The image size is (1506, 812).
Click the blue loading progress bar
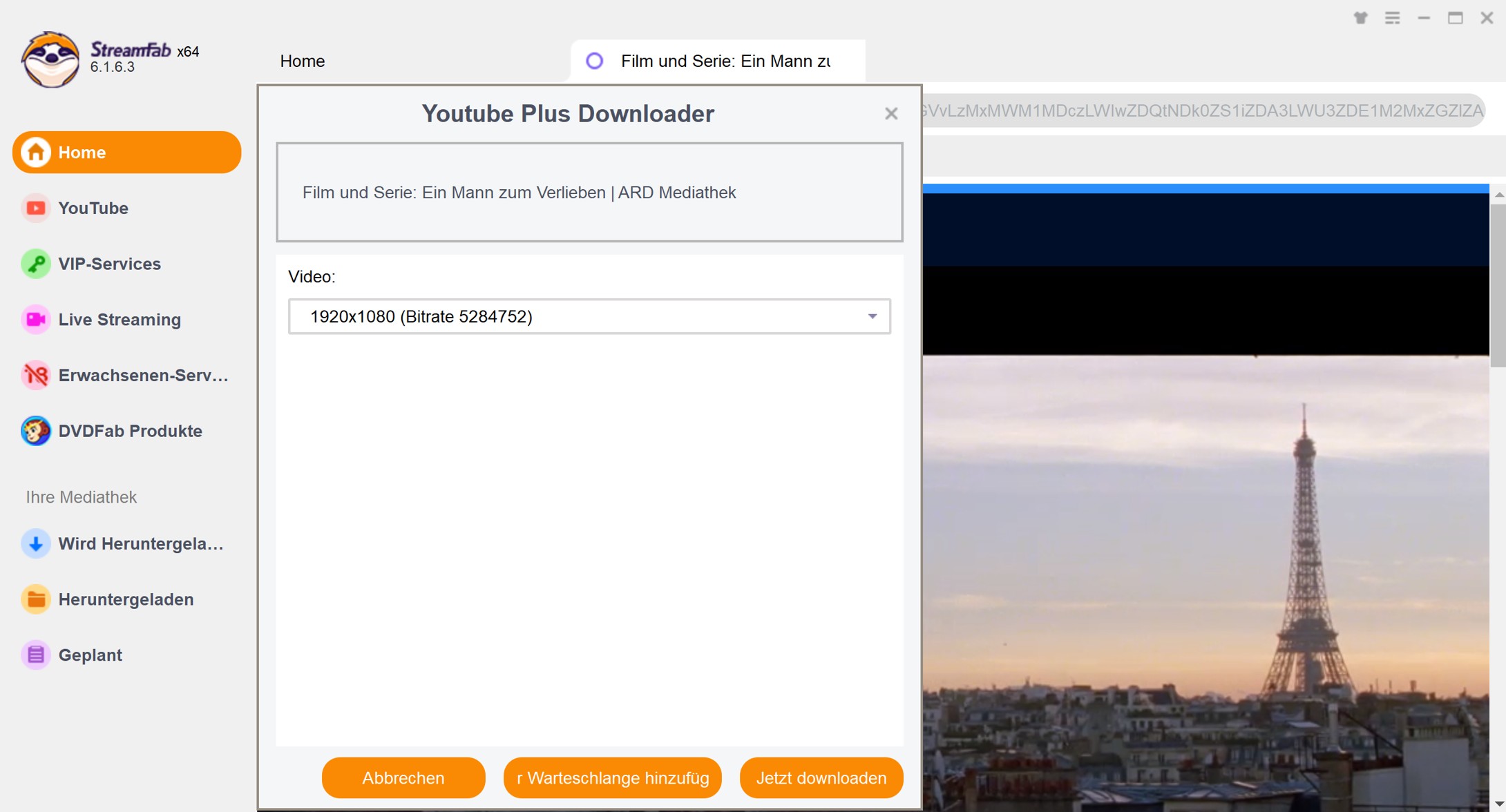click(x=1206, y=188)
